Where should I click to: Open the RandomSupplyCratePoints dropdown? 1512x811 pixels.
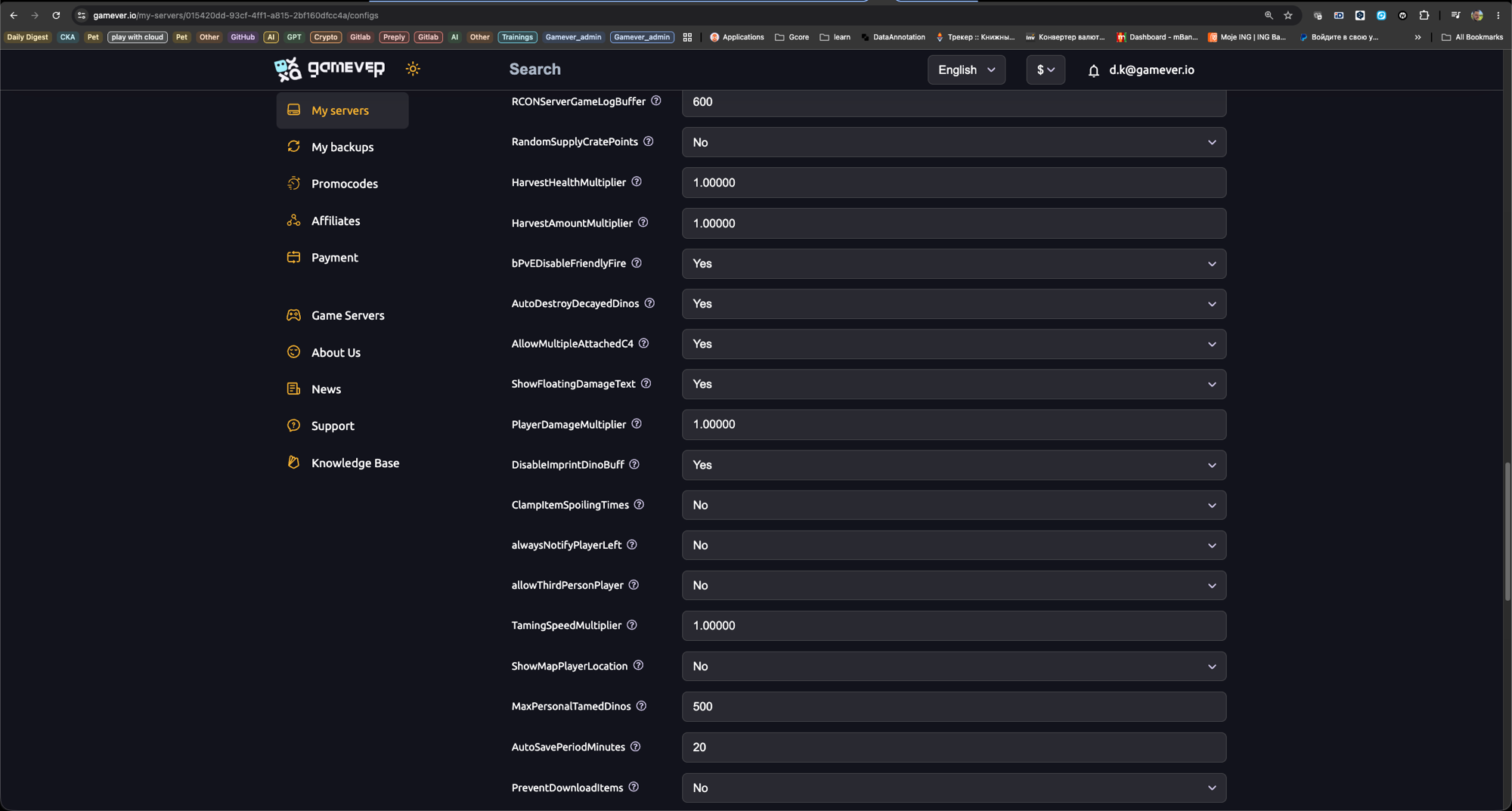click(954, 142)
